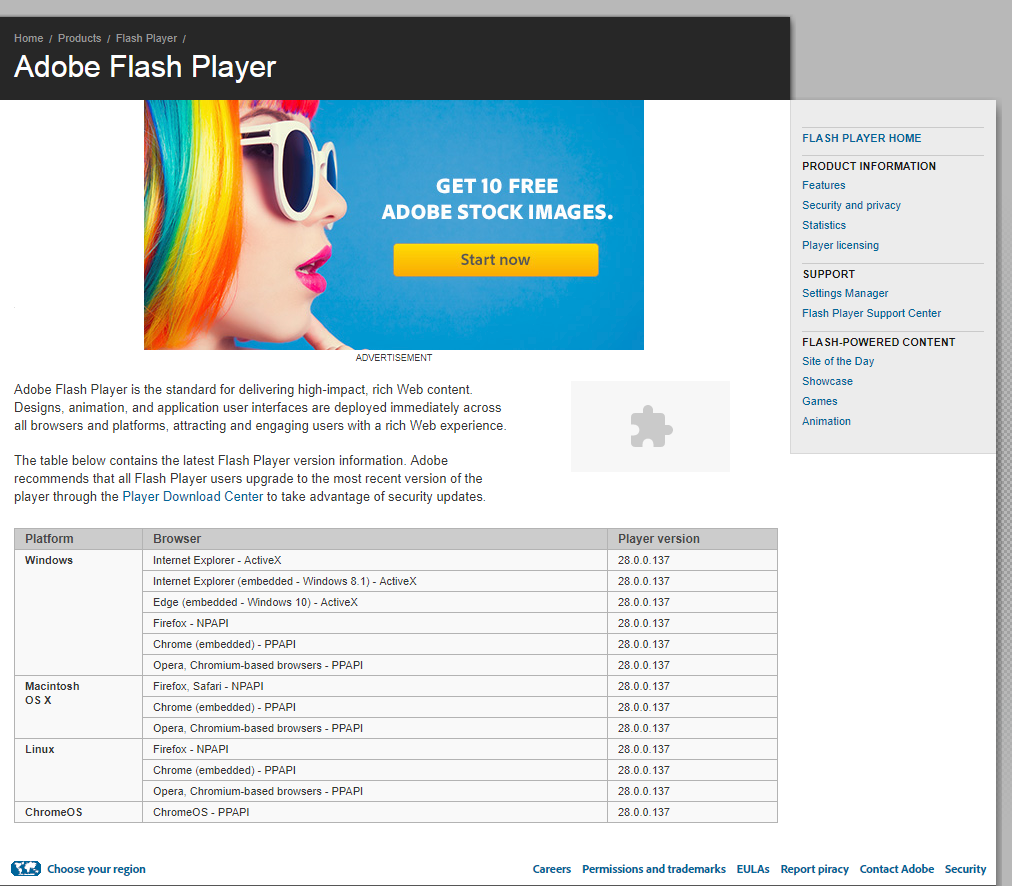Open Products breadcrumb link
The width and height of the screenshot is (1012, 886).
click(79, 38)
